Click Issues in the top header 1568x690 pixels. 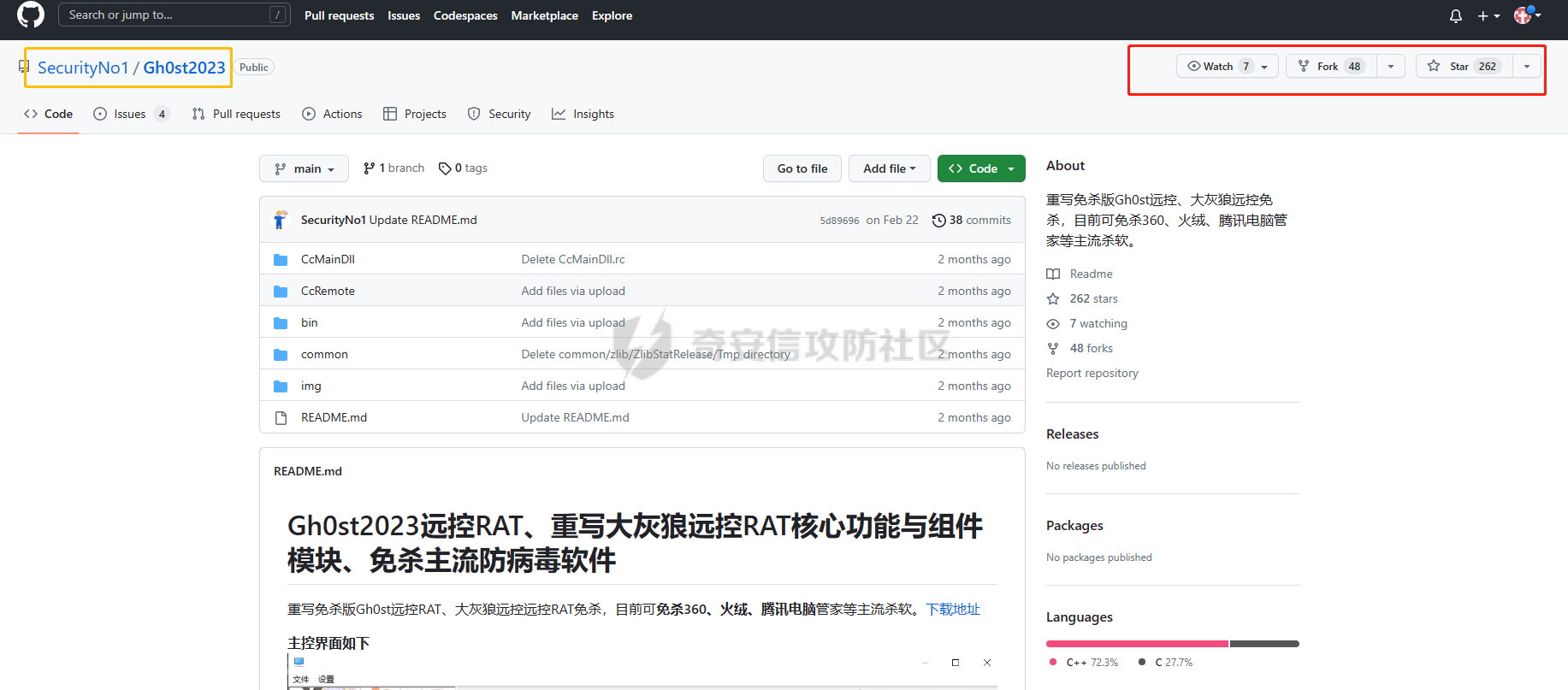[404, 15]
